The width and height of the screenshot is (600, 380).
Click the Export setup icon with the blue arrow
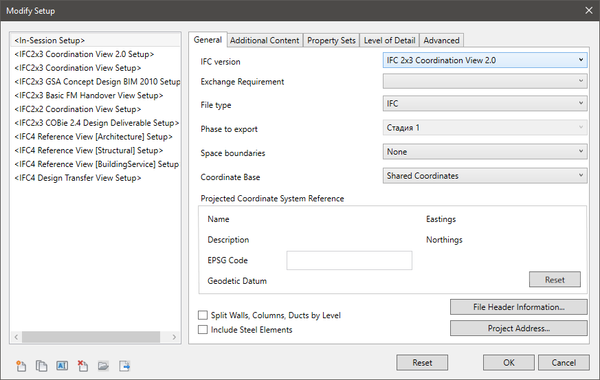tap(124, 366)
